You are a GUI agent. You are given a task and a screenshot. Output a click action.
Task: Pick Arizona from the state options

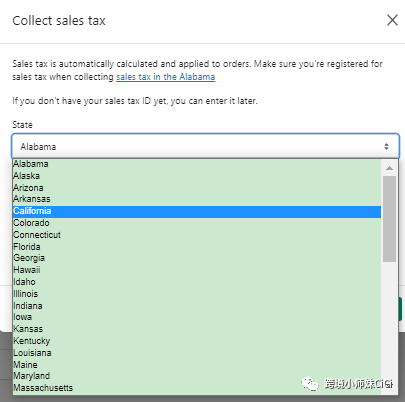point(197,188)
